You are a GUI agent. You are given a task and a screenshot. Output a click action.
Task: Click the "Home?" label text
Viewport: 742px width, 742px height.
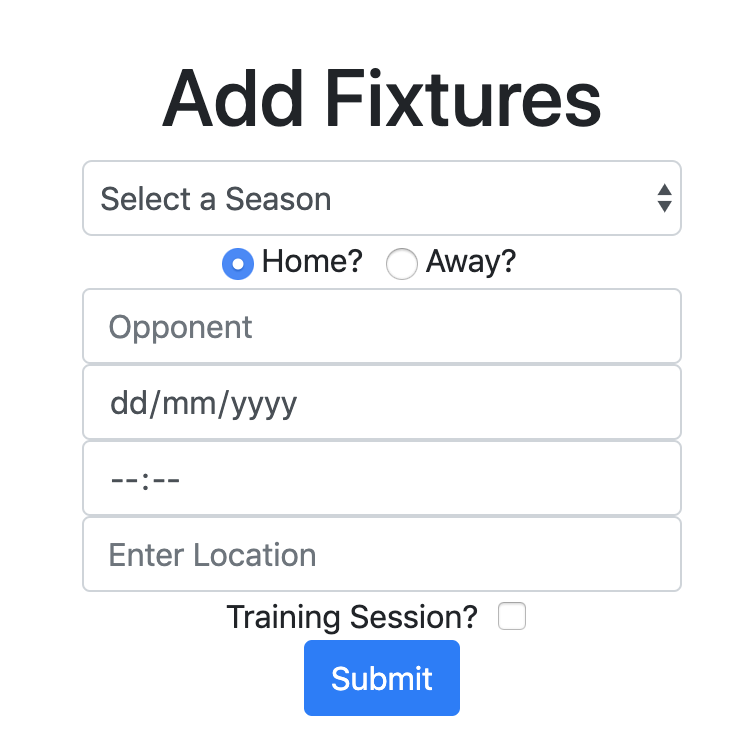[312, 263]
